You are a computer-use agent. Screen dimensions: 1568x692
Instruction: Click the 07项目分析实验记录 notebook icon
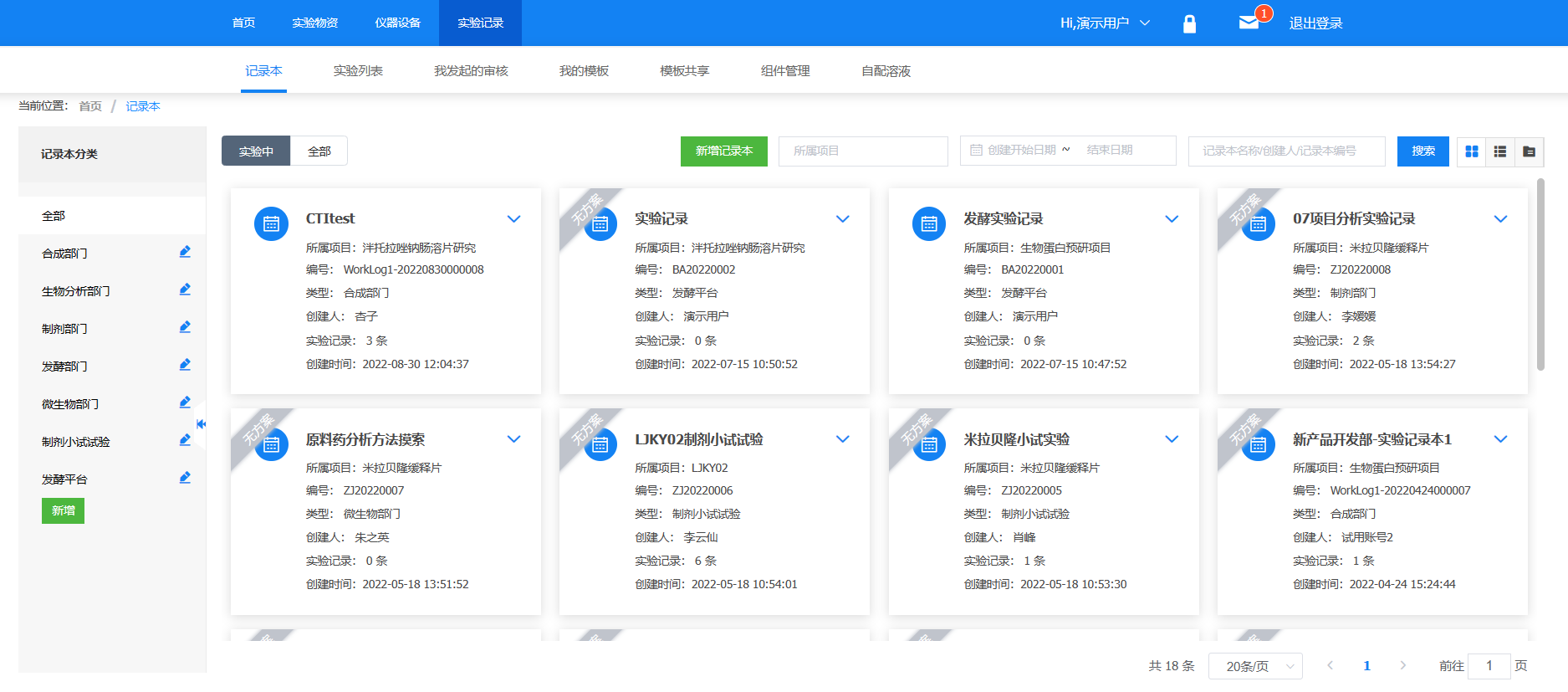[x=1259, y=223]
